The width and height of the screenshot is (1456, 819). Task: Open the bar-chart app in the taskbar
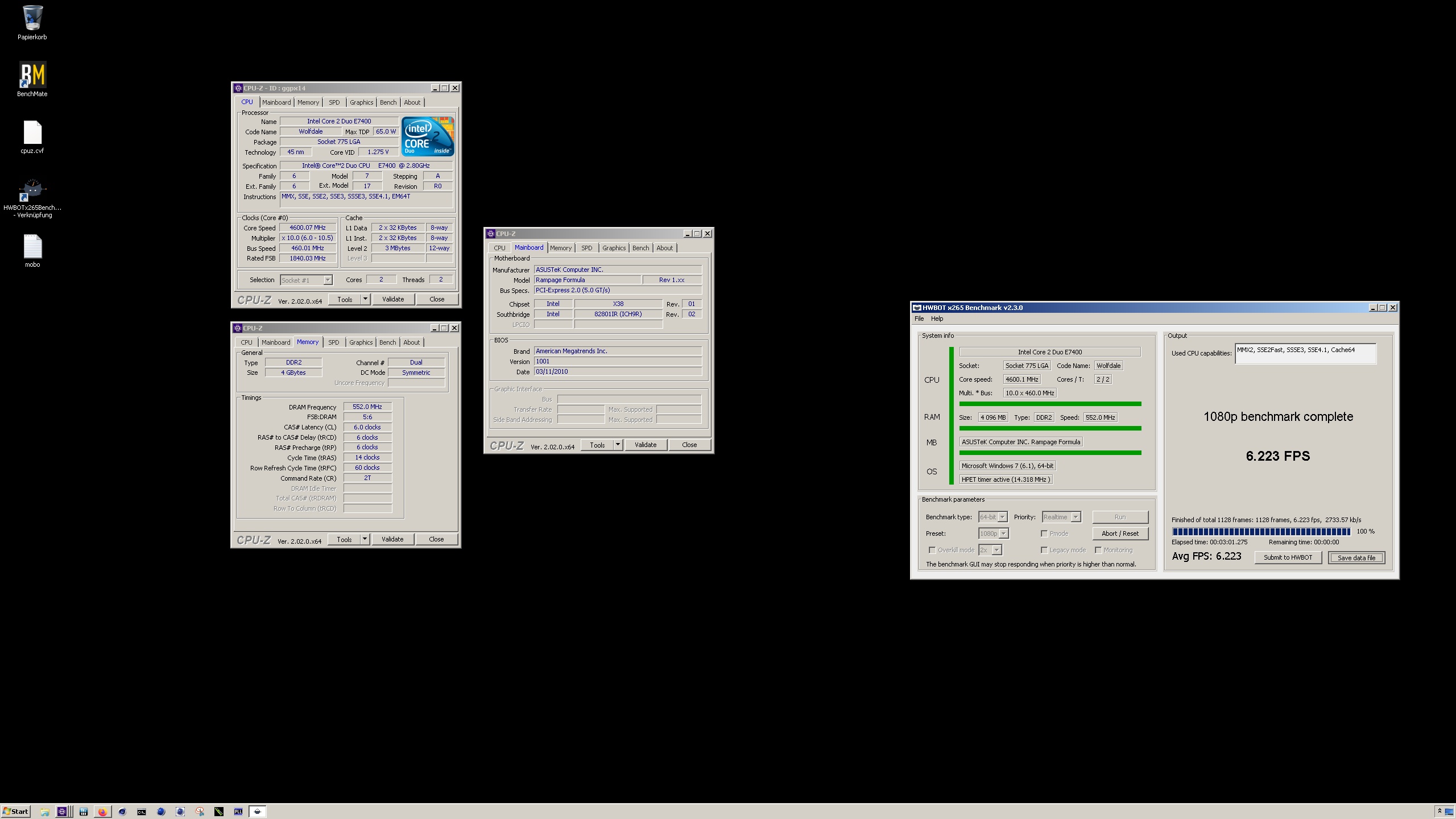(x=84, y=812)
